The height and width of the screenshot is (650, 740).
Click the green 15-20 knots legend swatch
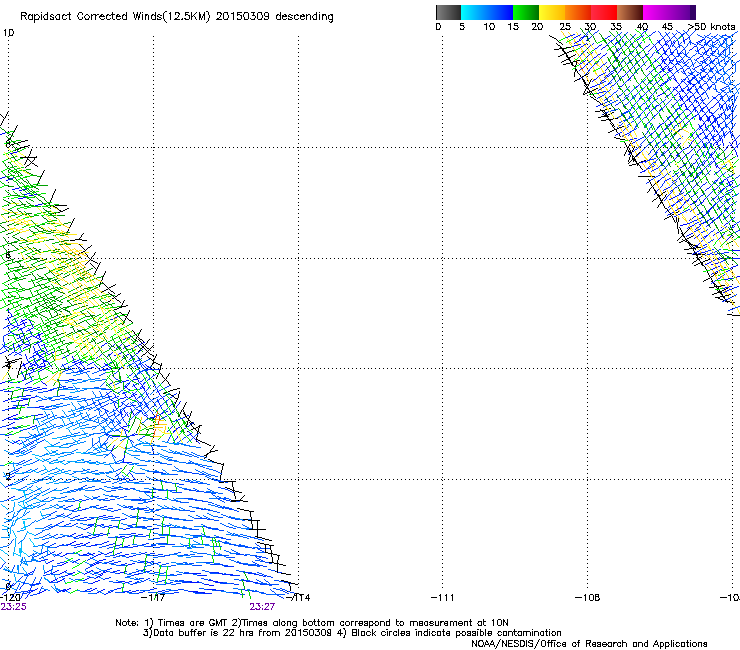pos(526,12)
